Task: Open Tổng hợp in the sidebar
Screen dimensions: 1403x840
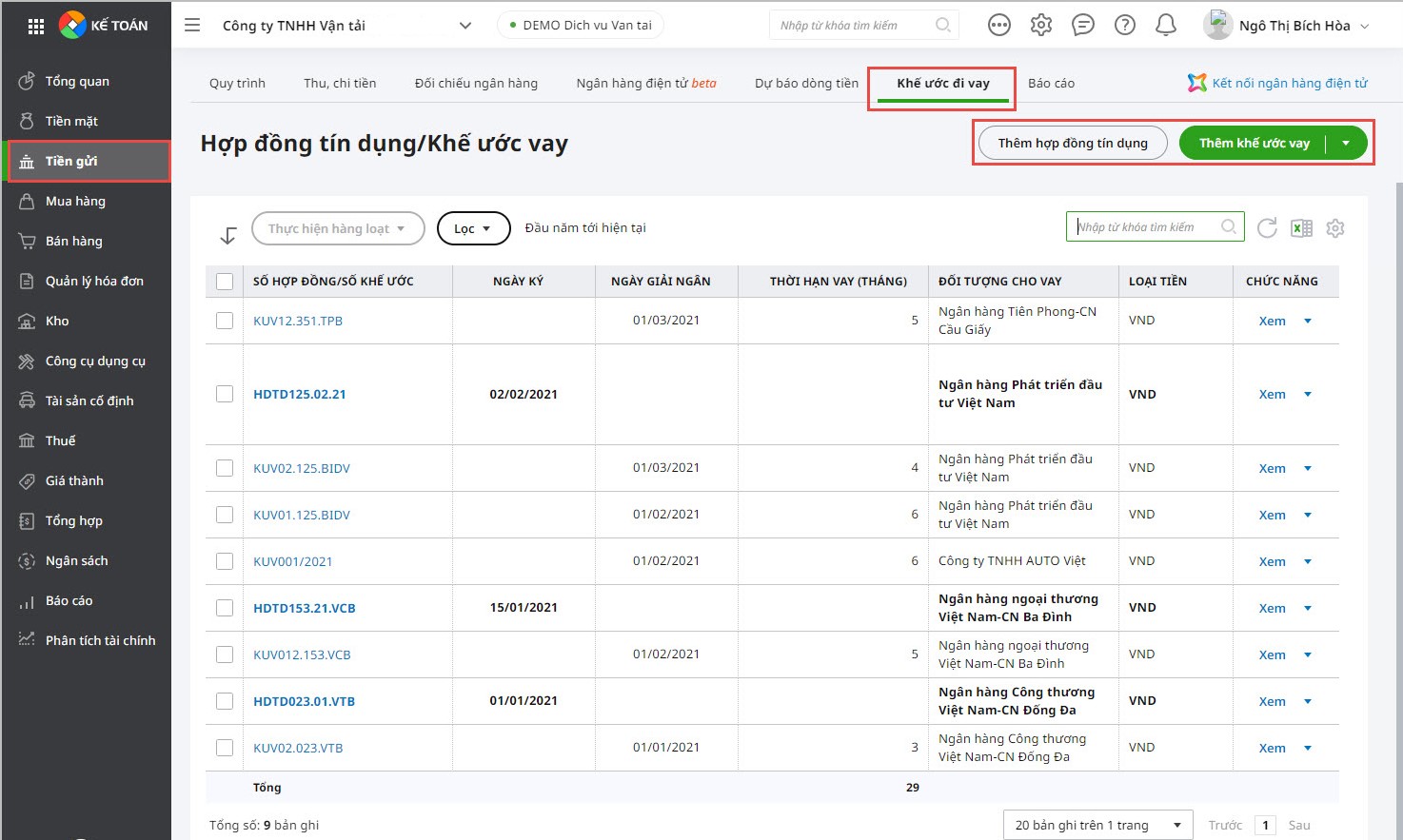Action: point(86,520)
